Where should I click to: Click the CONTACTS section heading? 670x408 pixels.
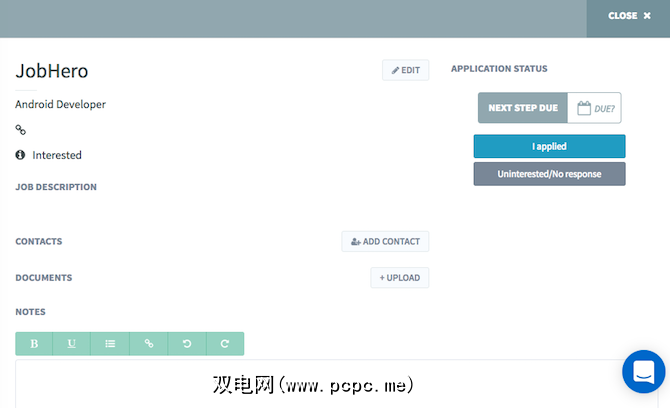pos(39,241)
